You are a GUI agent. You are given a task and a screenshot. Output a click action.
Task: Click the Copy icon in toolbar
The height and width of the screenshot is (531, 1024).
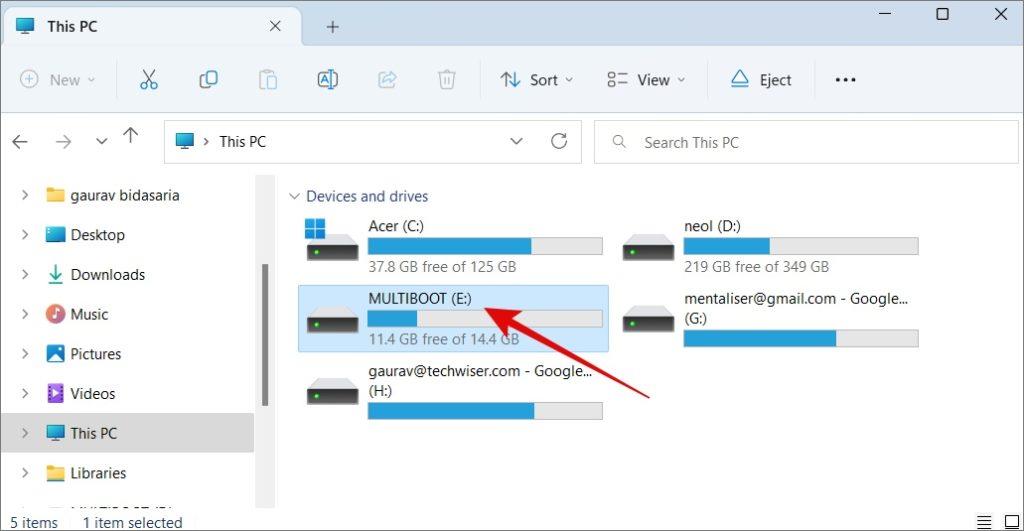click(x=208, y=80)
